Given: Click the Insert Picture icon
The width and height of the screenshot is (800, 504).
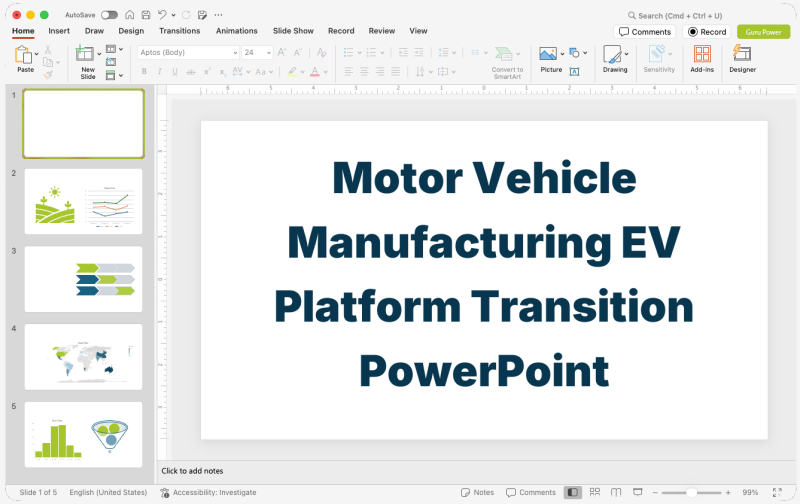Looking at the screenshot, I should coord(548,54).
